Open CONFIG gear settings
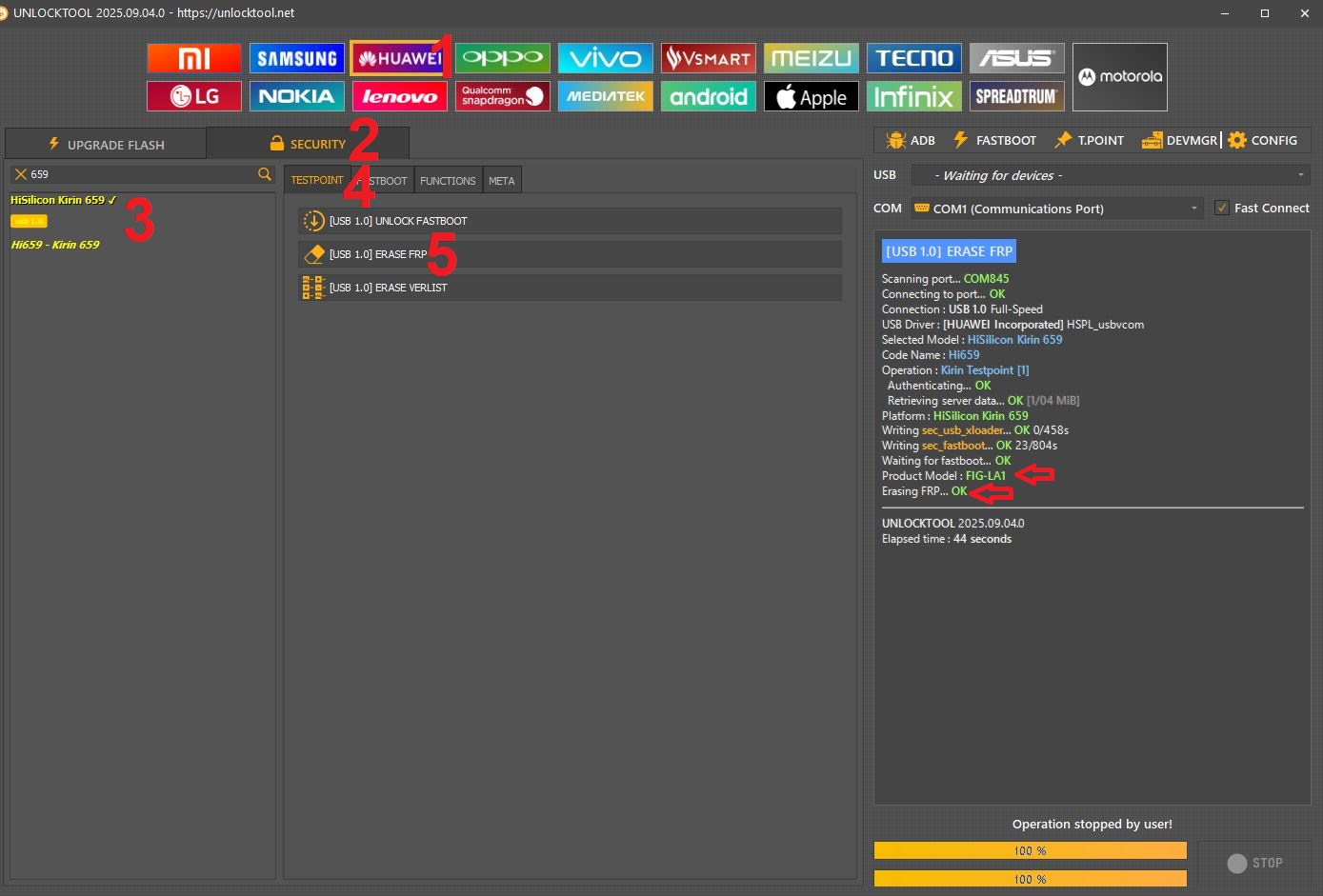 coord(1262,140)
